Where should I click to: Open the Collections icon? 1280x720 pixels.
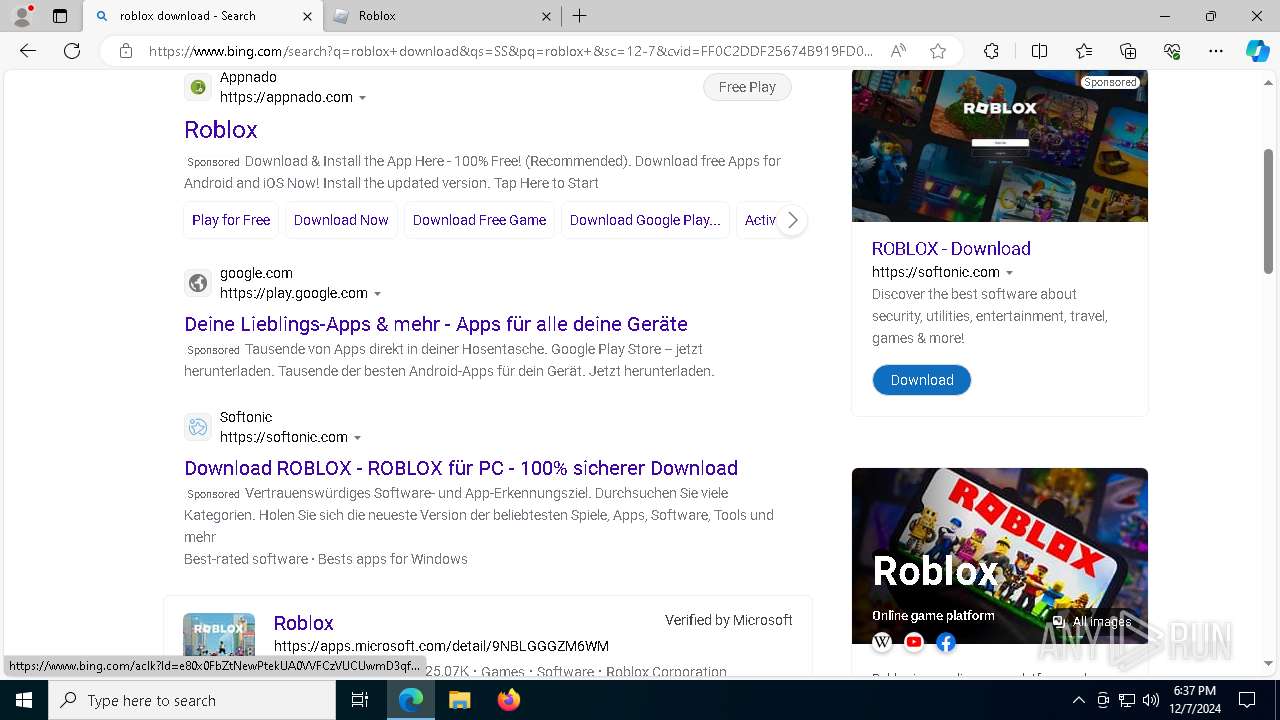click(1128, 51)
